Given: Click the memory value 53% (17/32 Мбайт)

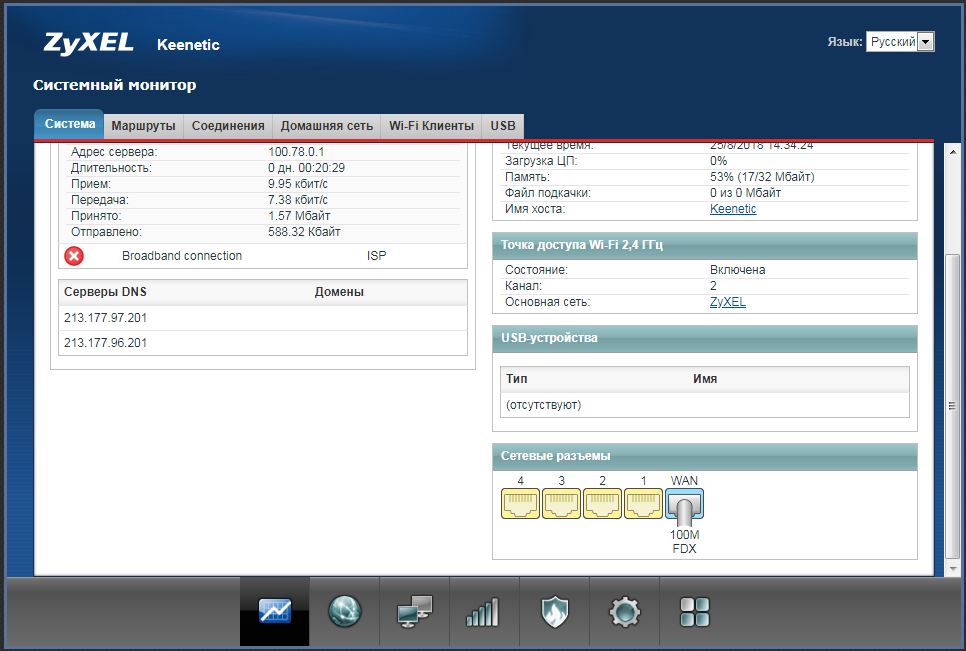Looking at the screenshot, I should coord(762,177).
